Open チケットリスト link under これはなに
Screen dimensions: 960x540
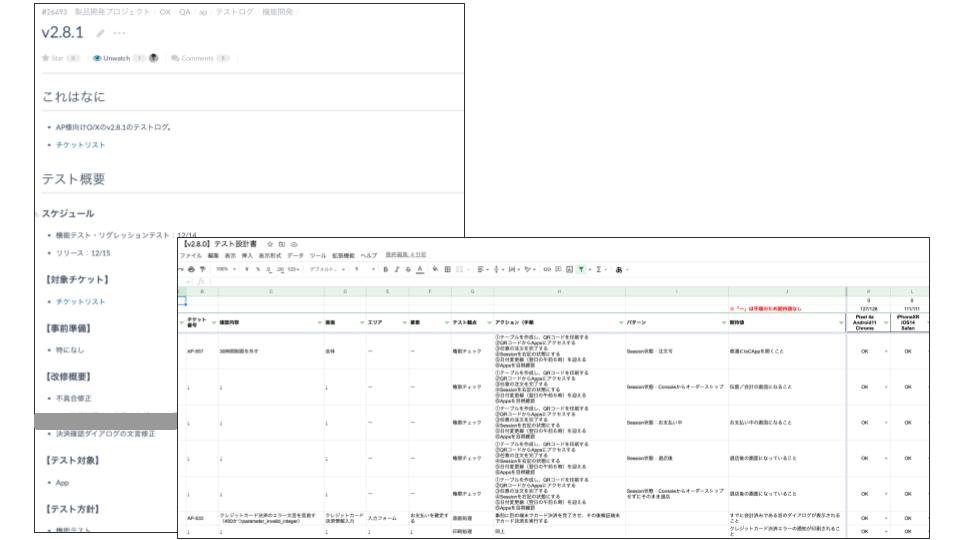(80, 145)
